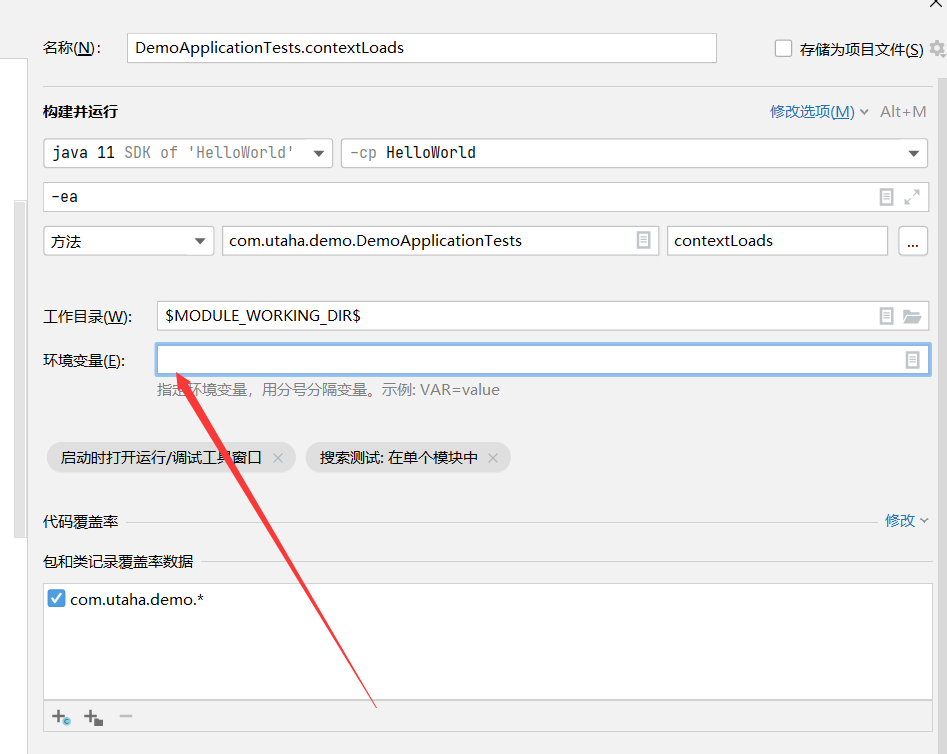Viewport: 947px width, 754px height.
Task: Open the -cp HelloWorld classpath dropdown
Action: pos(634,153)
